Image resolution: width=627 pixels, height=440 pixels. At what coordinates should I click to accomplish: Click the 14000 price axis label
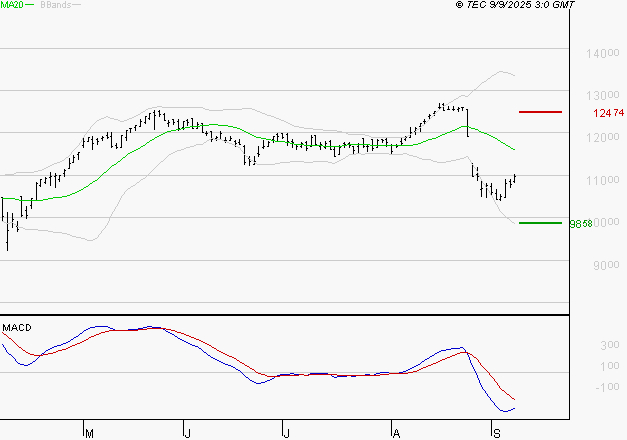603,53
